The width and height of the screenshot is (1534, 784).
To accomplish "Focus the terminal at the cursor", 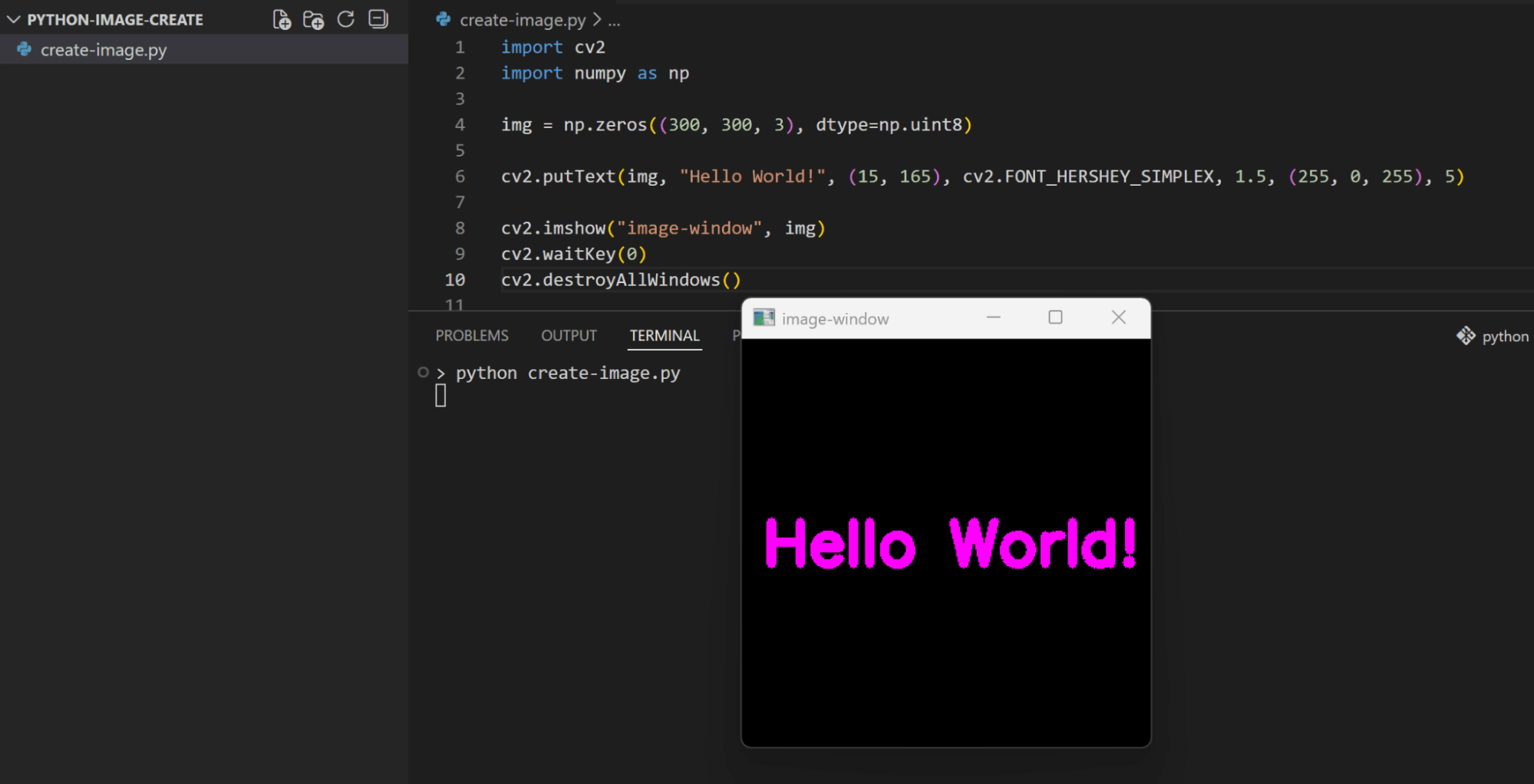I will 440,396.
